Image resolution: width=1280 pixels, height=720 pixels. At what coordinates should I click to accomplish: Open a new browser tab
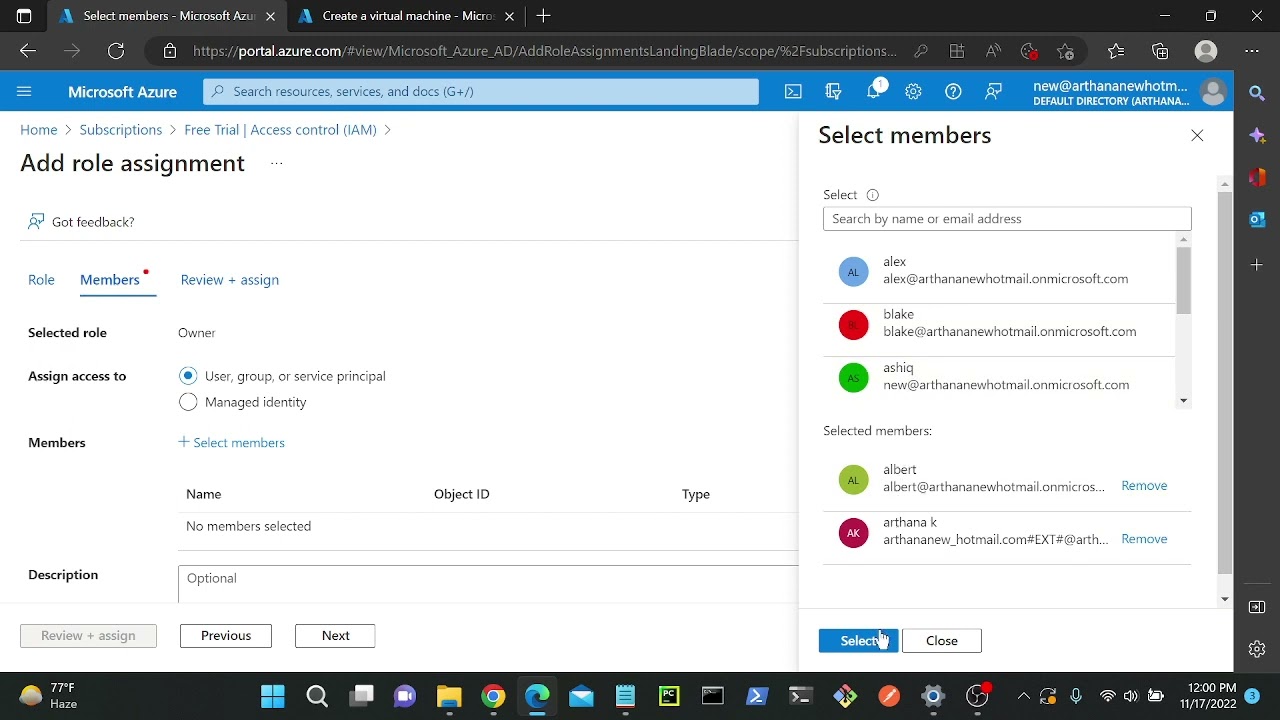tap(543, 16)
